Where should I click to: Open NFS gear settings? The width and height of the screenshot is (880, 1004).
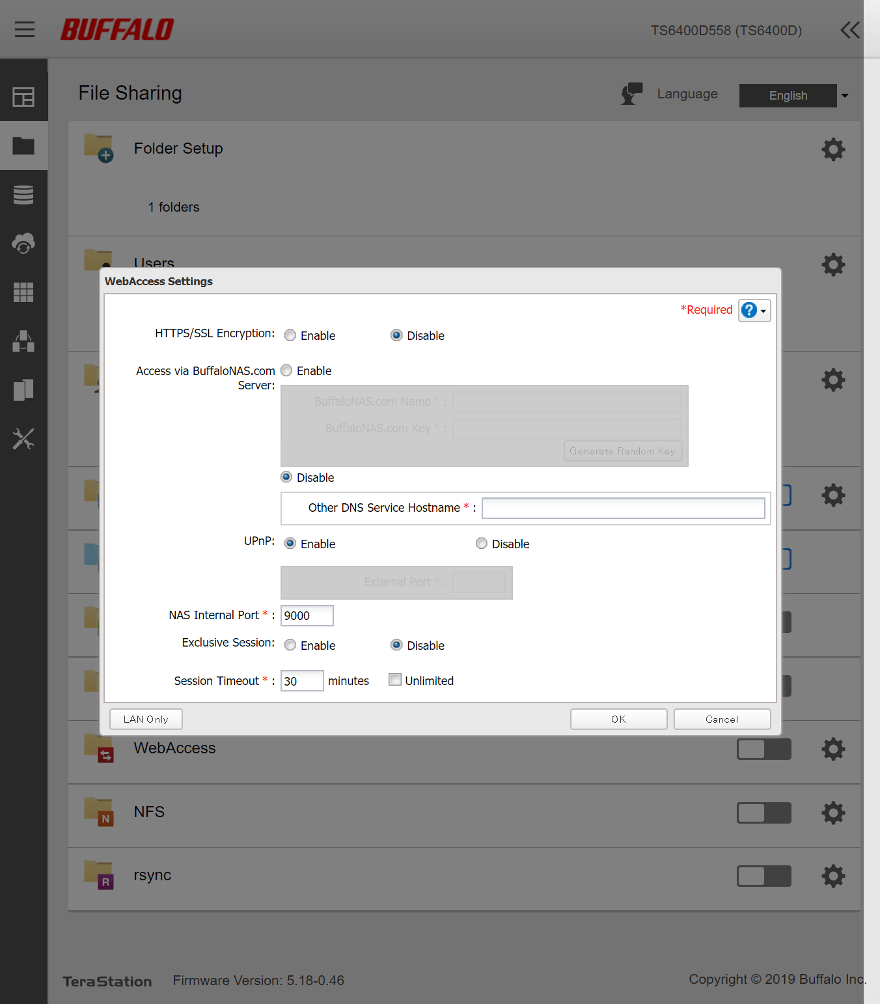pos(833,813)
